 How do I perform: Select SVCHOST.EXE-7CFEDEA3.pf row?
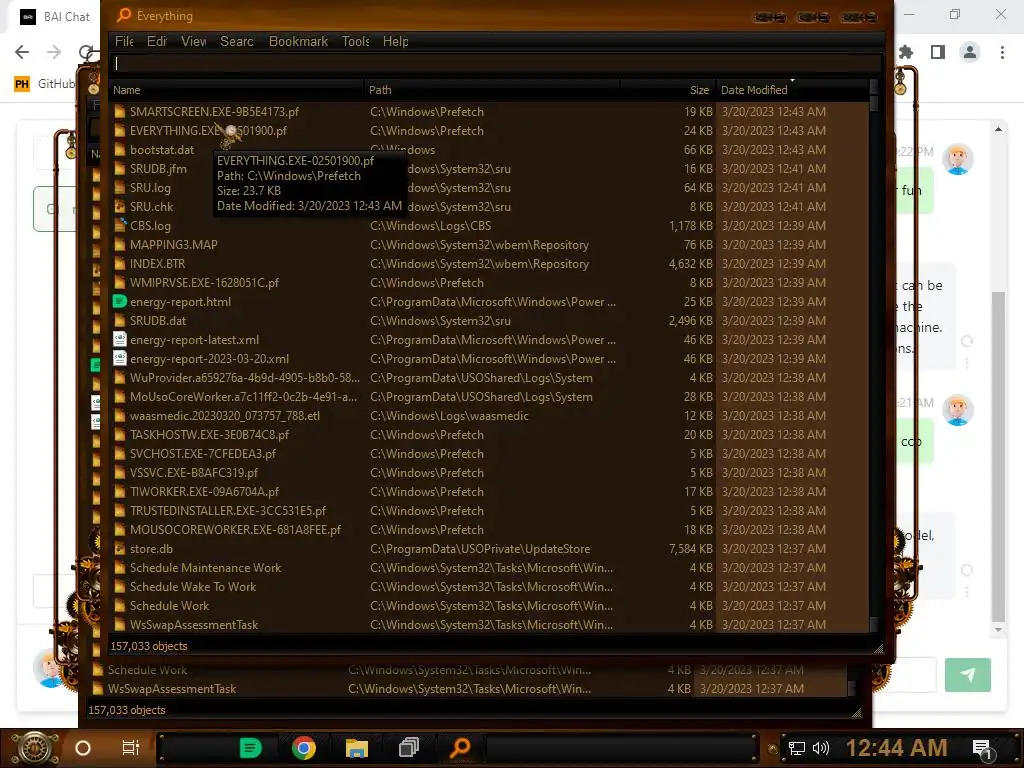490,453
